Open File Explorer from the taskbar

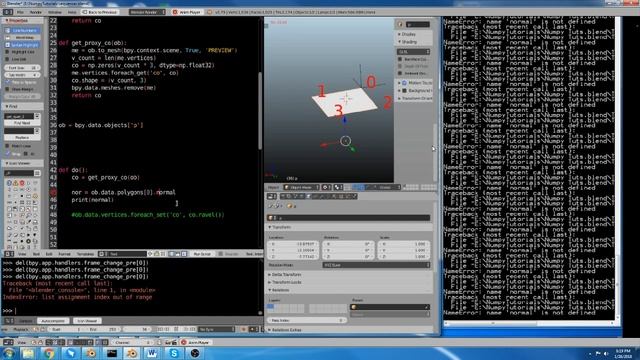coord(28,353)
